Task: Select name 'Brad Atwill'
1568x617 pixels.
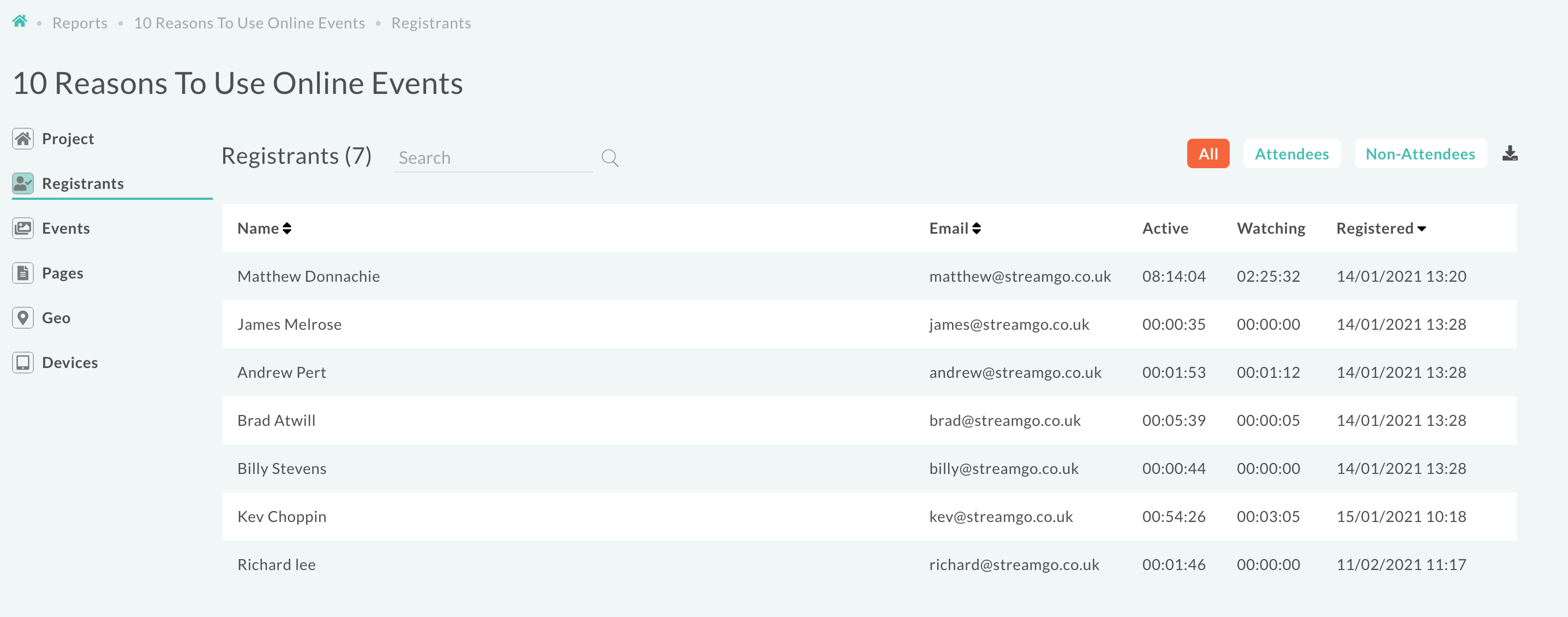Action: [277, 421]
